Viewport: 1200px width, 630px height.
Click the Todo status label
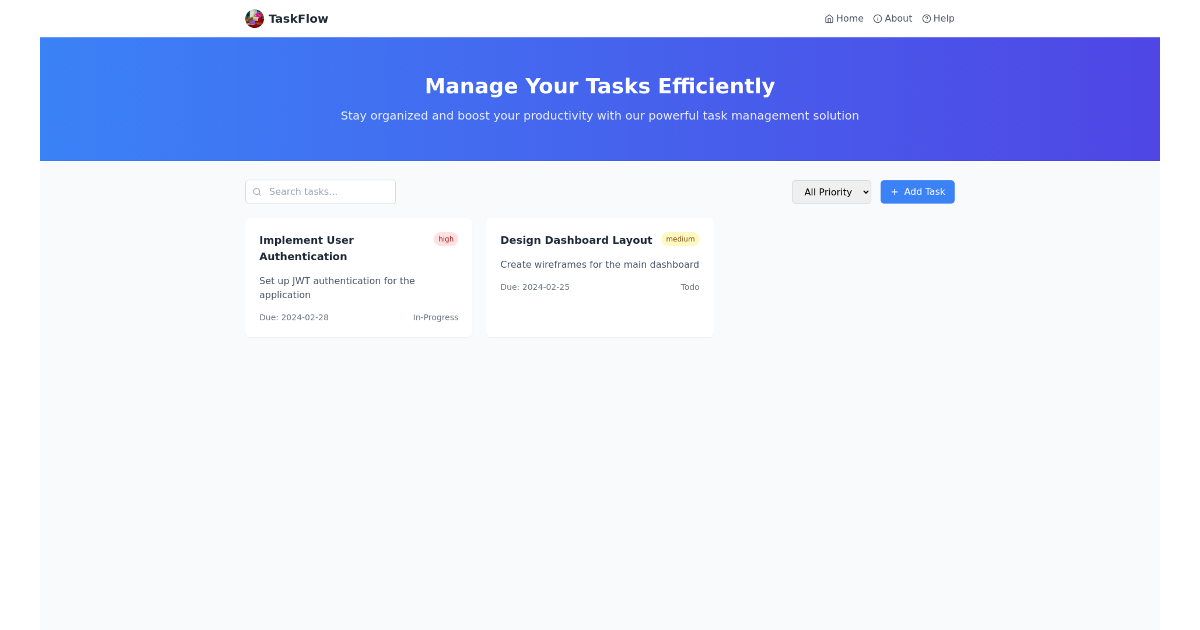pyautogui.click(x=690, y=287)
